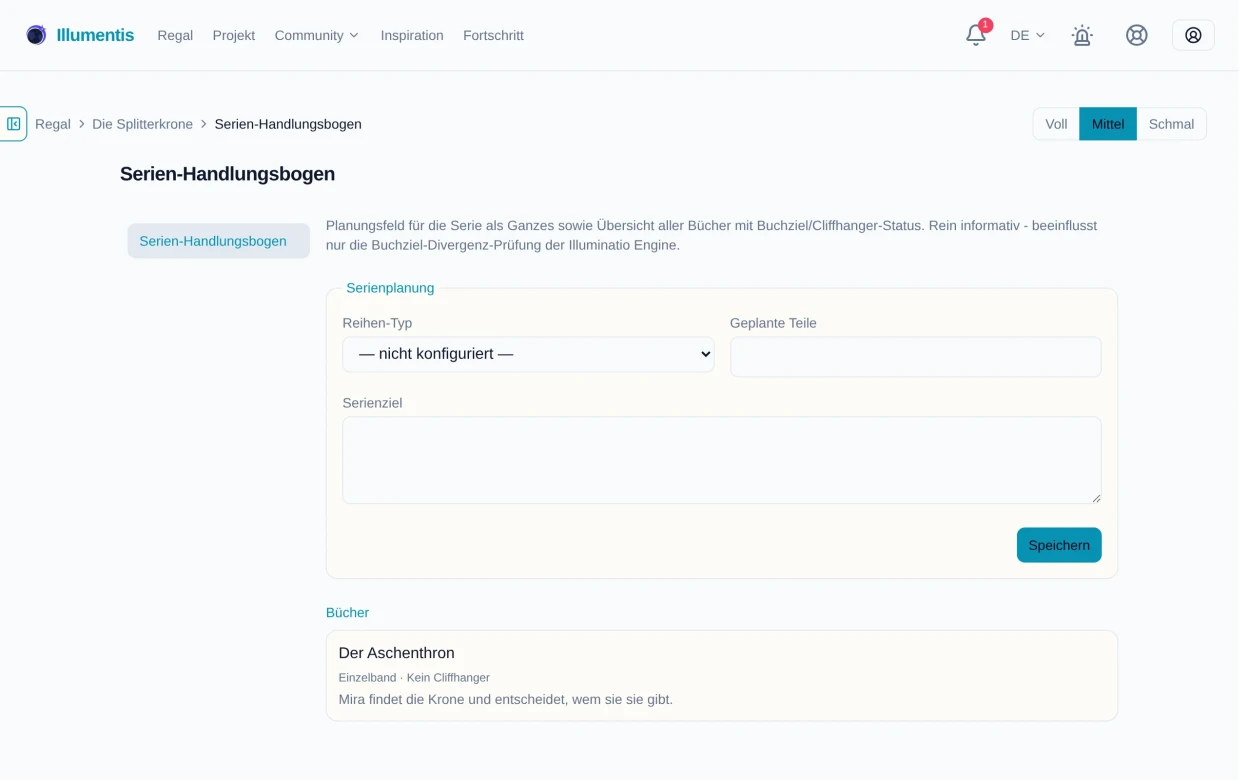This screenshot has width=1248, height=780.
Task: Toggle the sidebar panel icon
Action: pos(13,124)
